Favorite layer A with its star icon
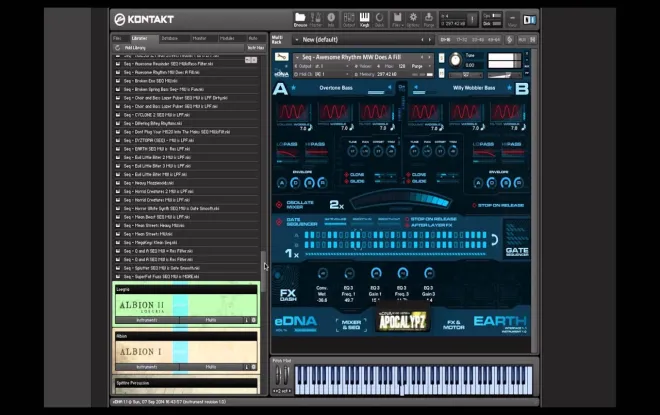 [x=293, y=88]
